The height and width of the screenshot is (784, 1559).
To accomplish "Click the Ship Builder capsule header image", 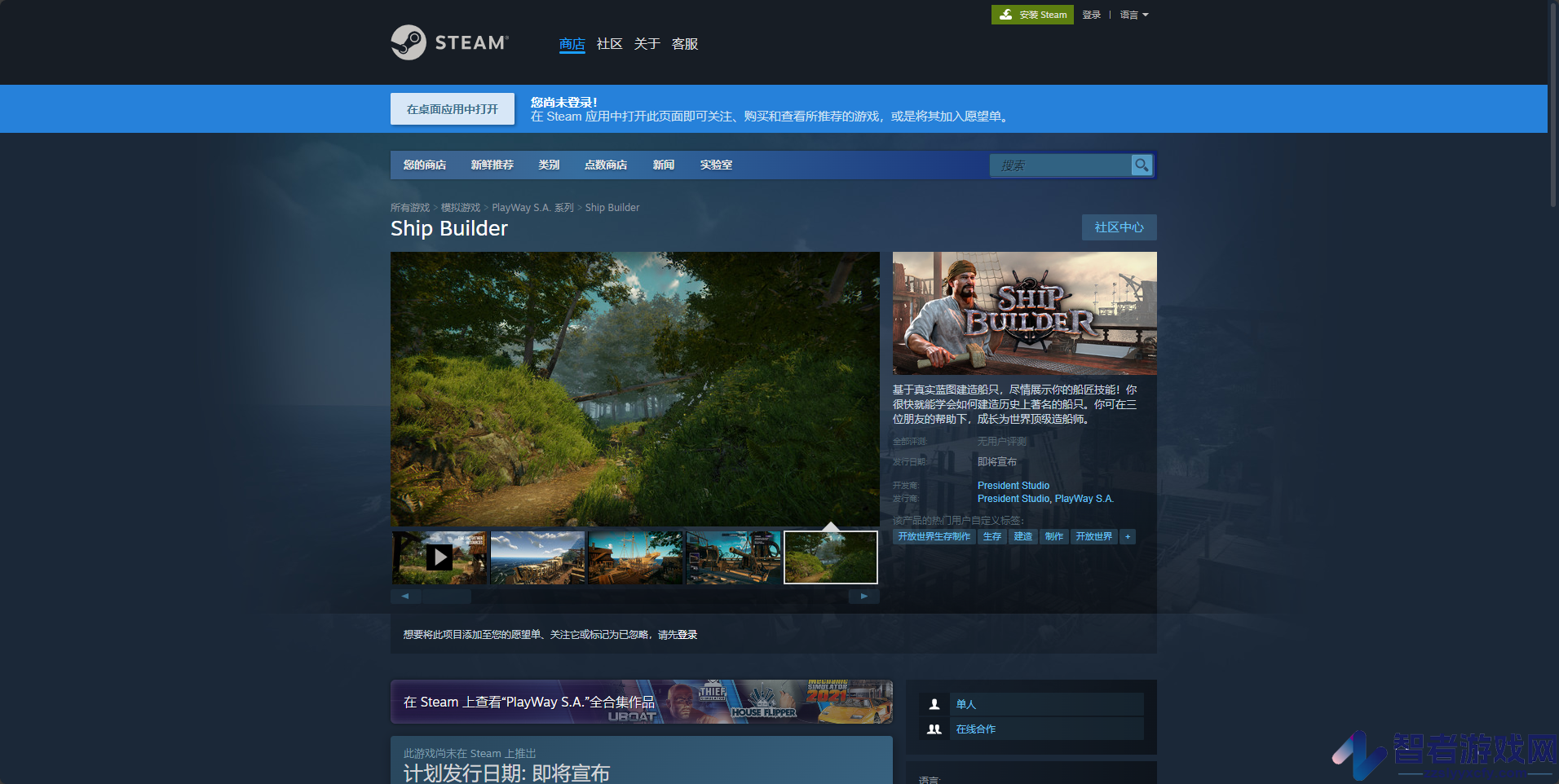I will pyautogui.click(x=1025, y=314).
